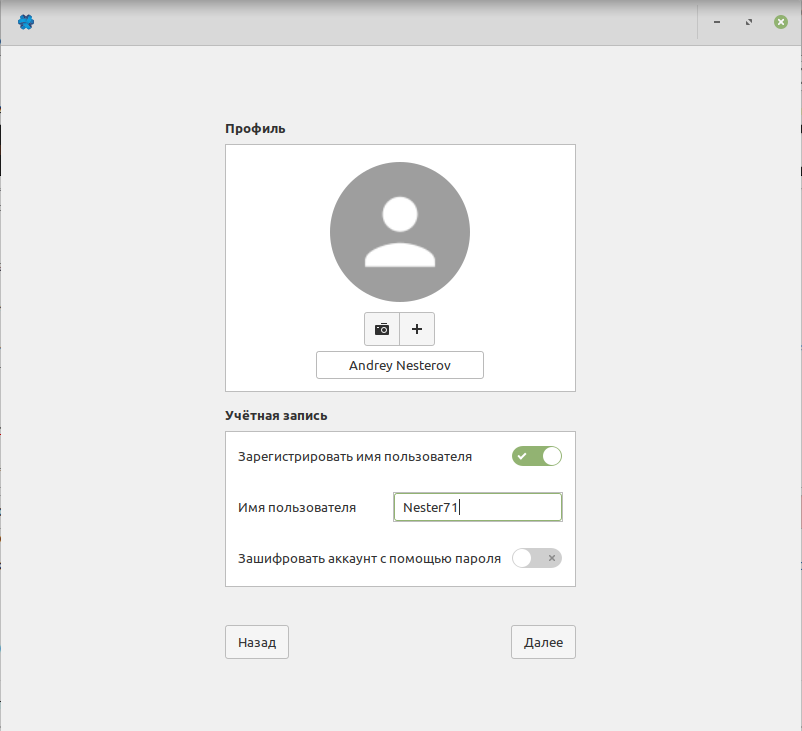Screen dimensions: 802x731
Task: Take a profile photo with camera button
Action: pos(382,329)
